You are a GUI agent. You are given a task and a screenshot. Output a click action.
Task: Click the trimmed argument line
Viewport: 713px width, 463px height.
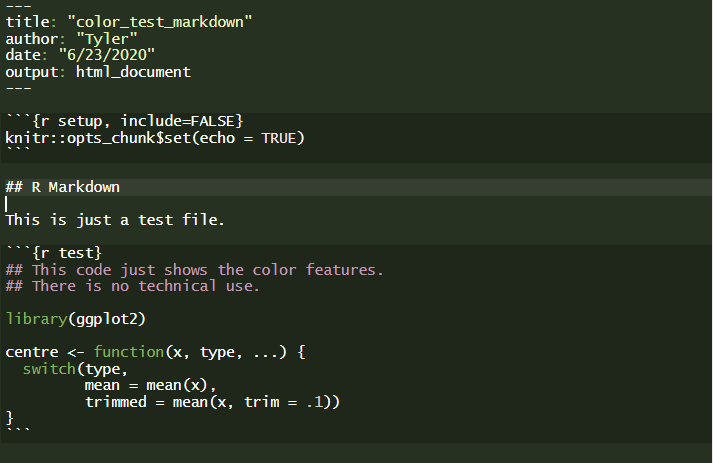(x=212, y=402)
